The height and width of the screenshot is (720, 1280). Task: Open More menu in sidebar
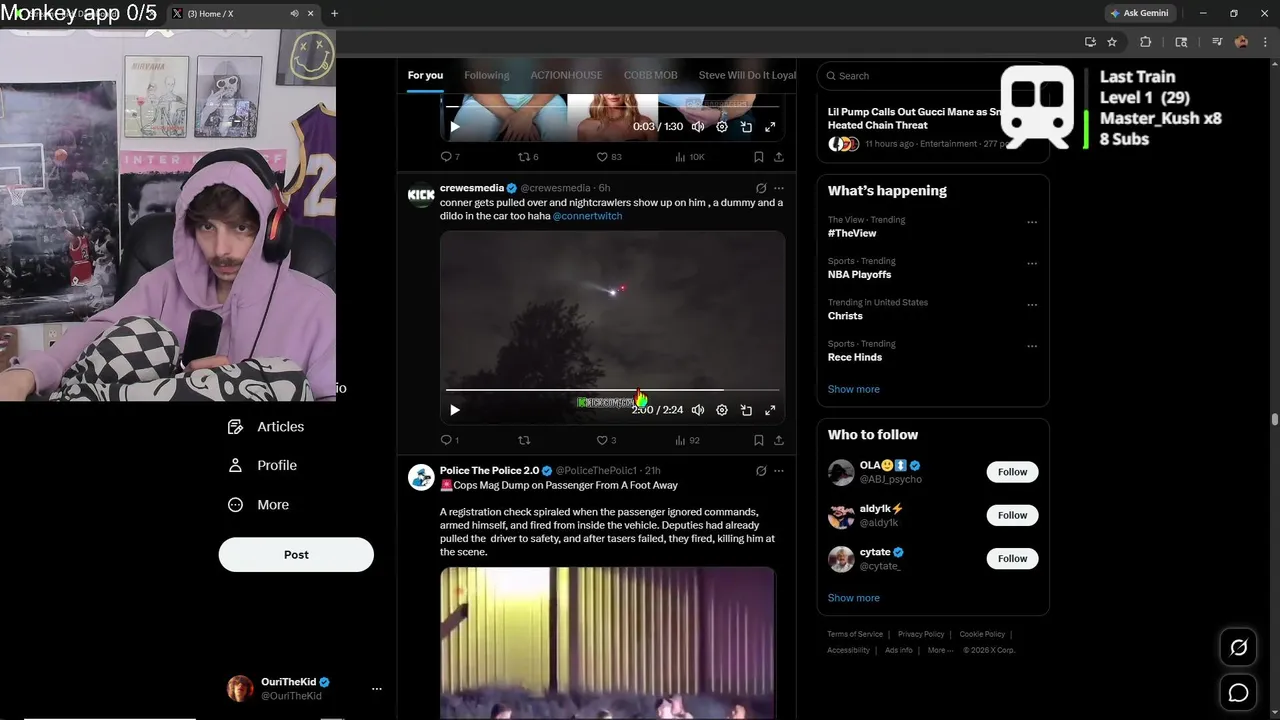tap(259, 505)
